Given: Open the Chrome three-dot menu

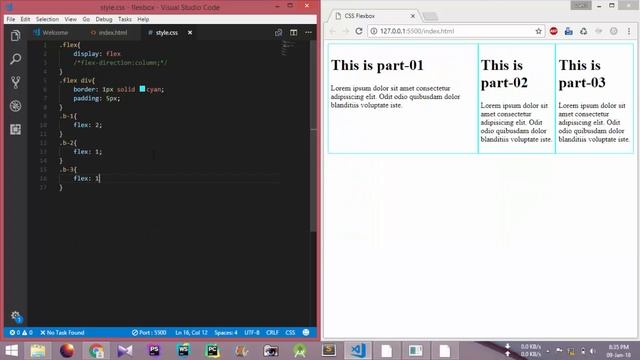Looking at the screenshot, I should (x=629, y=31).
